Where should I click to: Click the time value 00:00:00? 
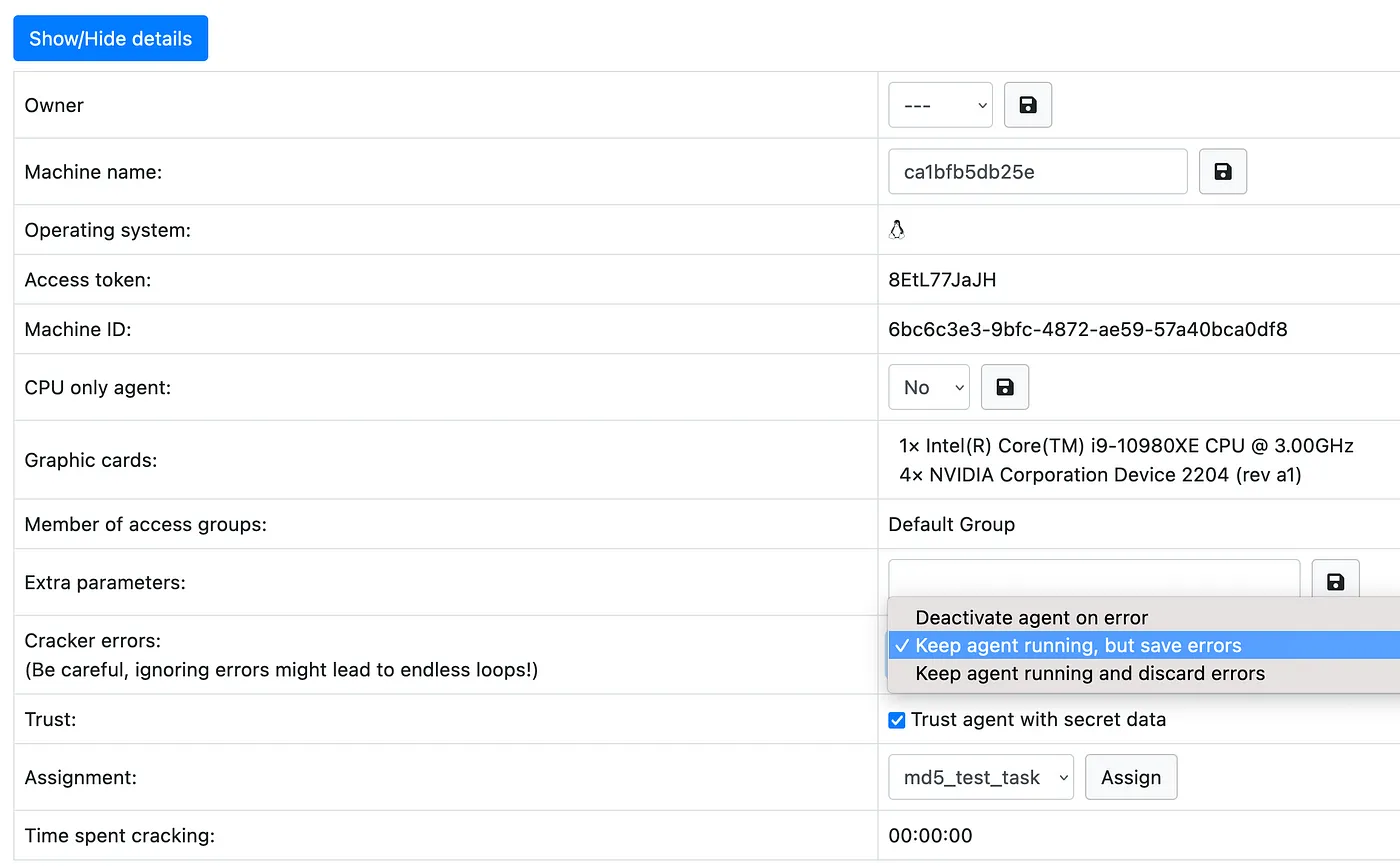(x=930, y=835)
